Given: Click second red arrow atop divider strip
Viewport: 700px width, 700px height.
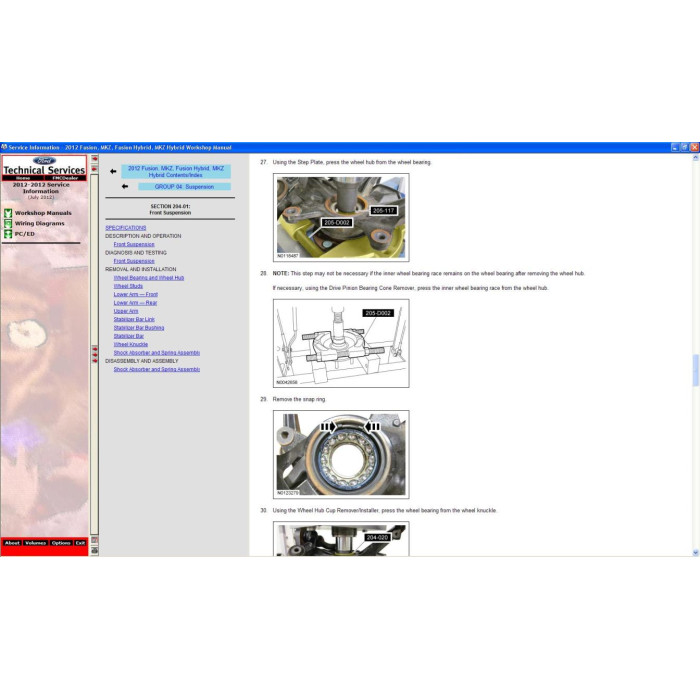Looking at the screenshot, I should [x=95, y=169].
